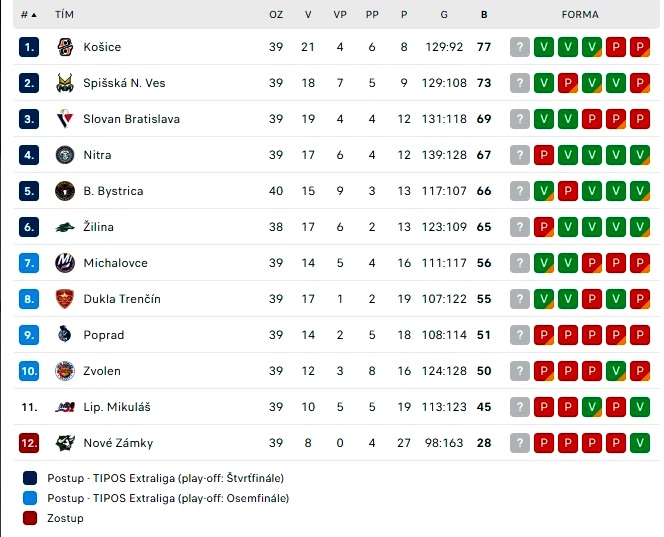Click Nové Zámky's latest green V form badge
The height and width of the screenshot is (537, 664).
point(639,443)
